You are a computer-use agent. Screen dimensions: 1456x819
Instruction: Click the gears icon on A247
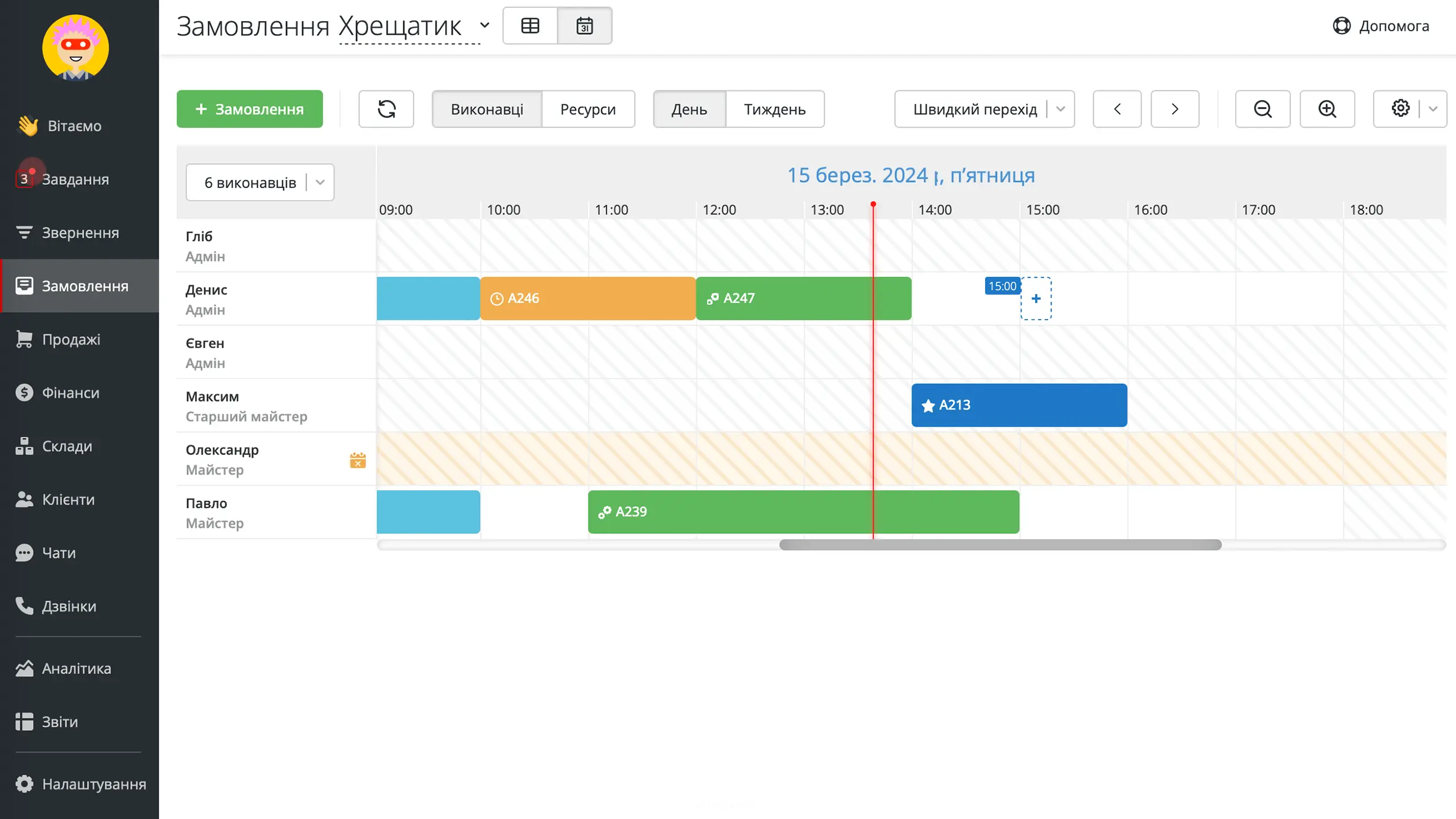[713, 299]
